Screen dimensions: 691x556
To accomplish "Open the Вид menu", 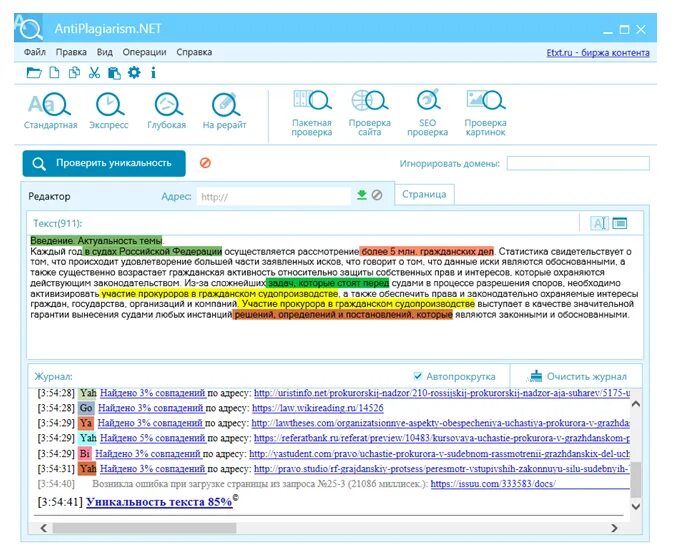I will click(104, 52).
